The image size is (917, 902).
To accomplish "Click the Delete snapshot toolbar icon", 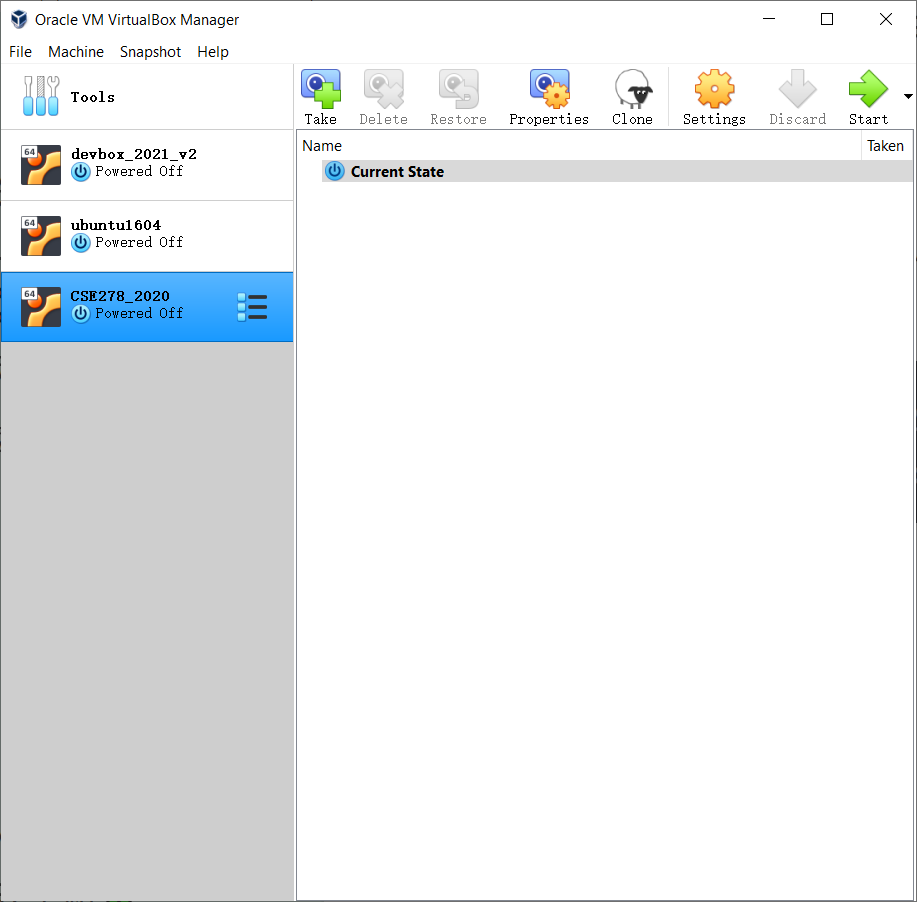I will (x=384, y=97).
